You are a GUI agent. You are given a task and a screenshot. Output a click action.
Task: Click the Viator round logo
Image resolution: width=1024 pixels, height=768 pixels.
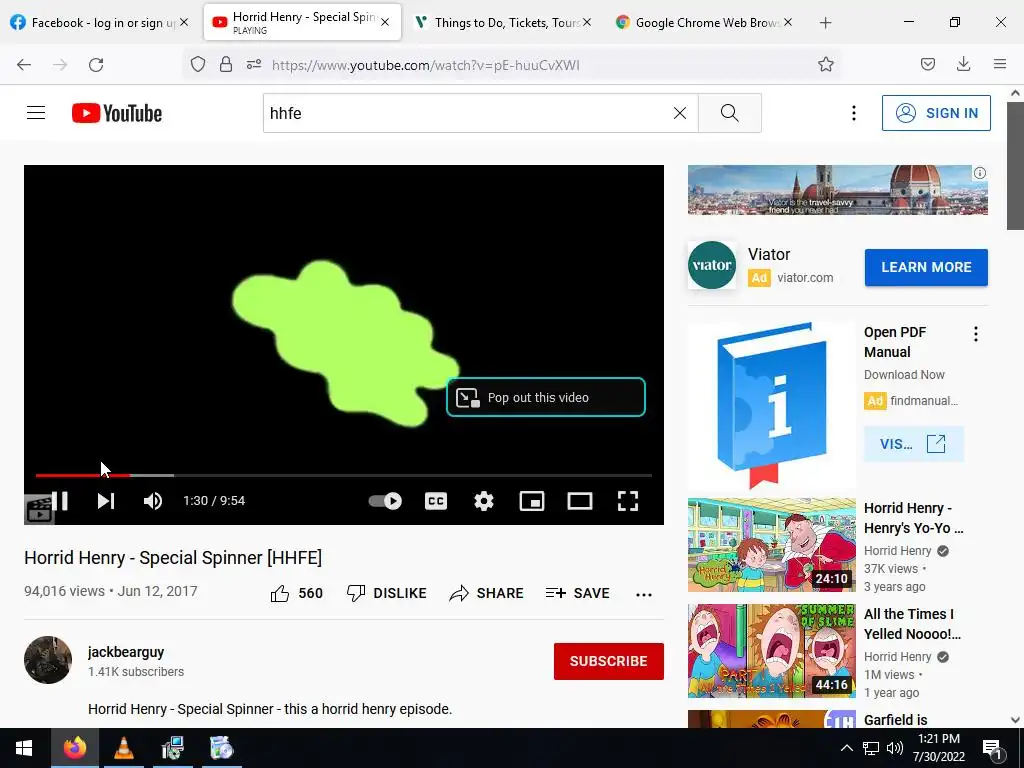pyautogui.click(x=712, y=265)
